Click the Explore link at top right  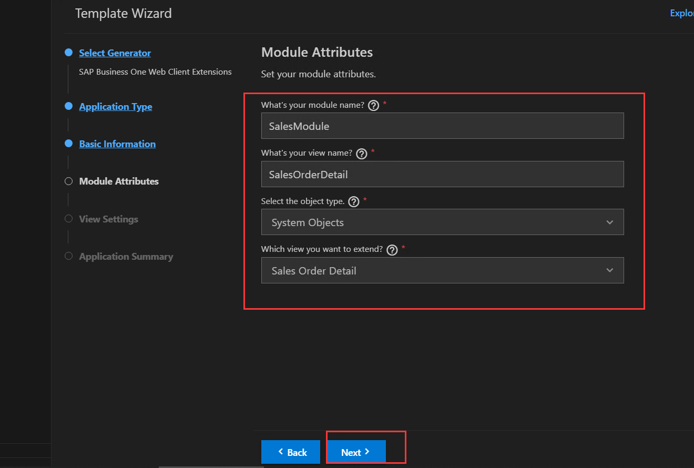681,14
